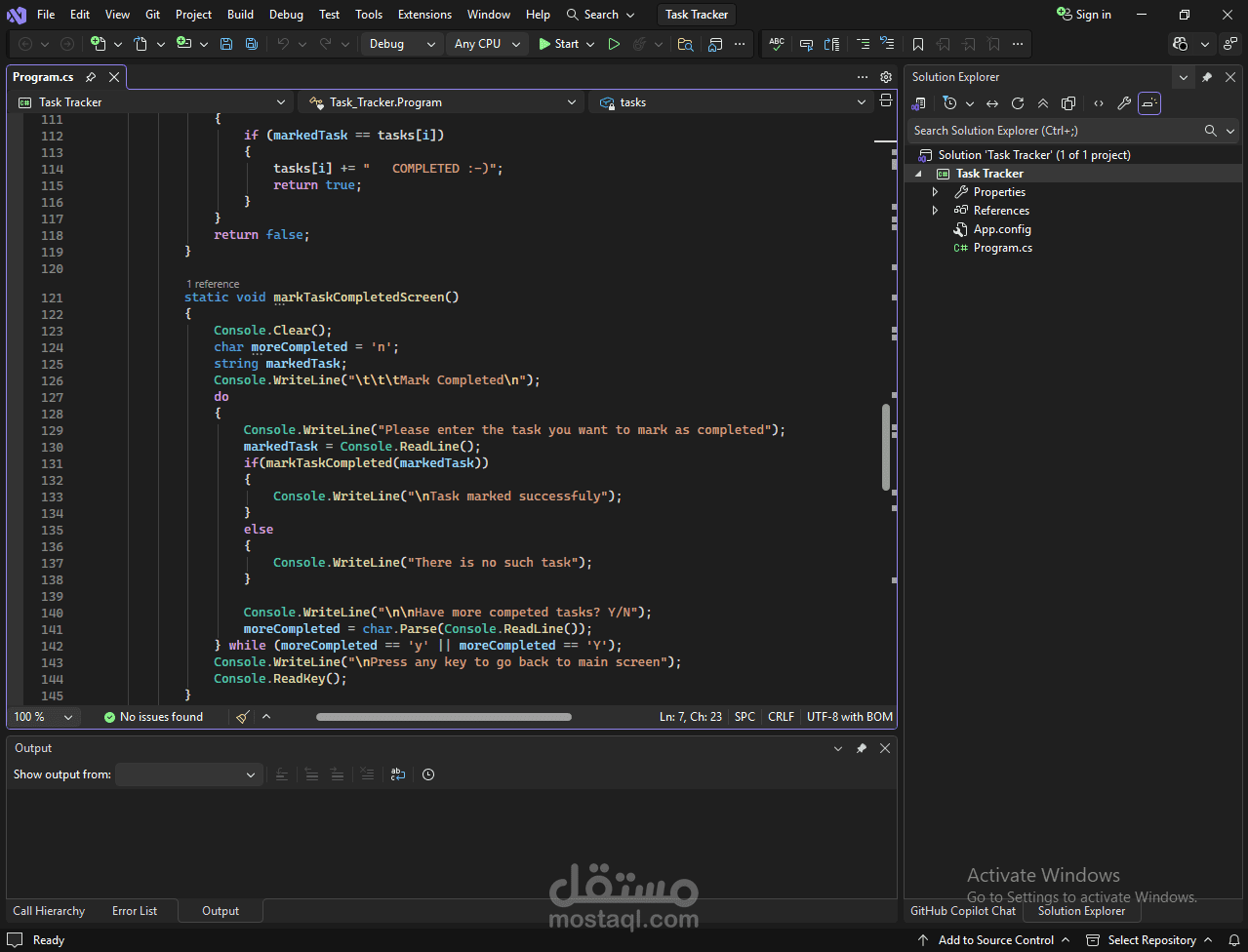This screenshot has width=1248, height=952.
Task: Open Properties via the wrench icon
Action: coord(1124,103)
